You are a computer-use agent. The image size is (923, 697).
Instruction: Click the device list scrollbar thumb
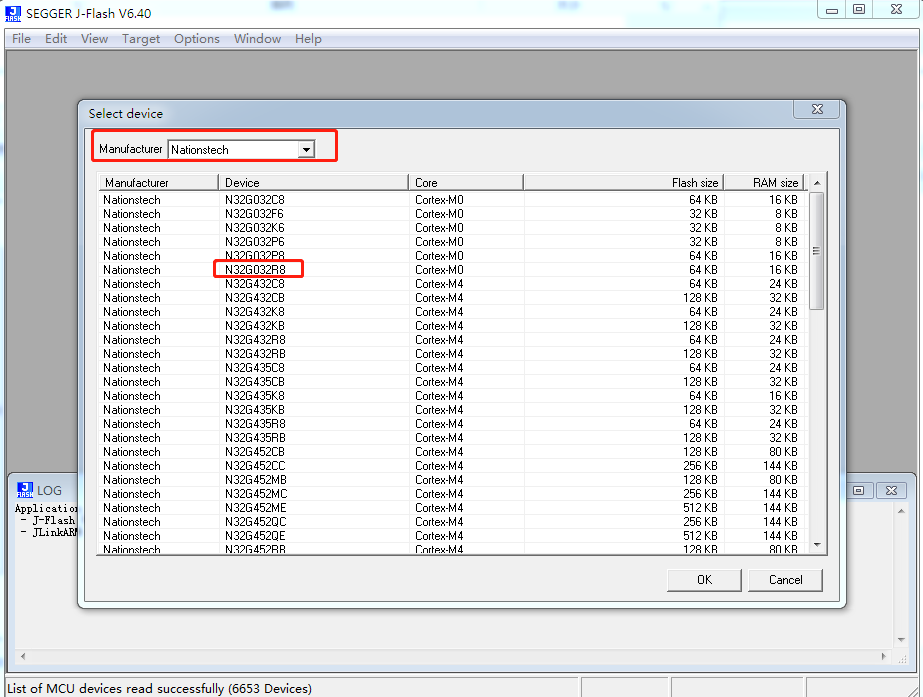pyautogui.click(x=816, y=251)
